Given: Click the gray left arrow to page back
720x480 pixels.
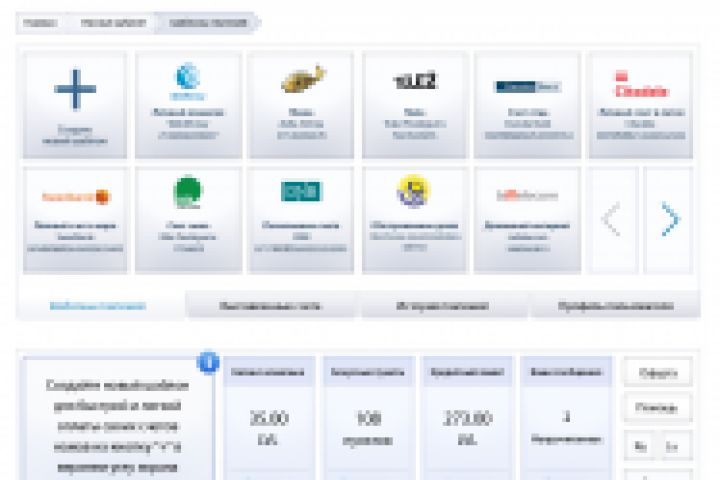Looking at the screenshot, I should point(612,220).
